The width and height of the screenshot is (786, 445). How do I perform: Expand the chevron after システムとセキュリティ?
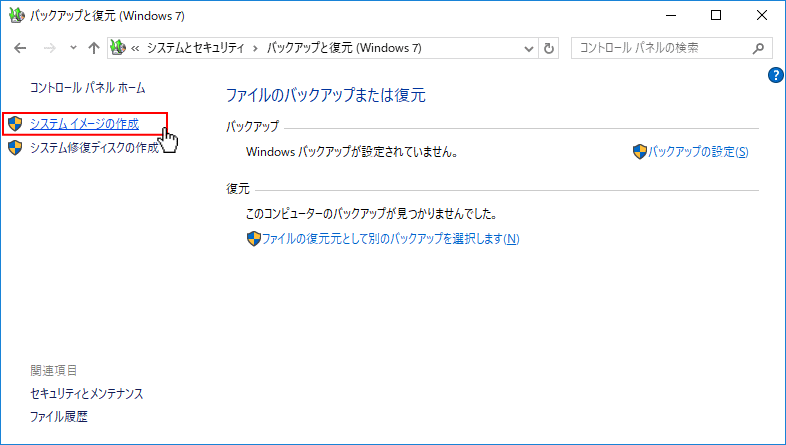coord(256,48)
